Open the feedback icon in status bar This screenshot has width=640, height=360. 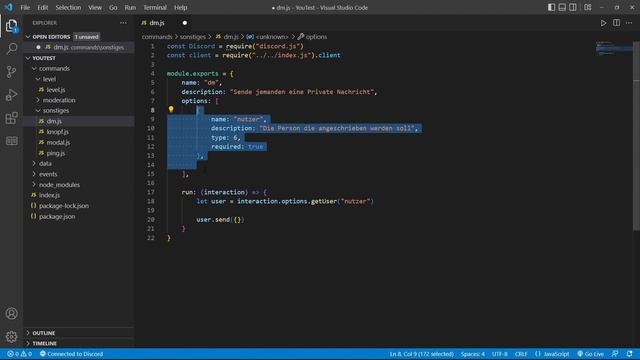pos(615,354)
